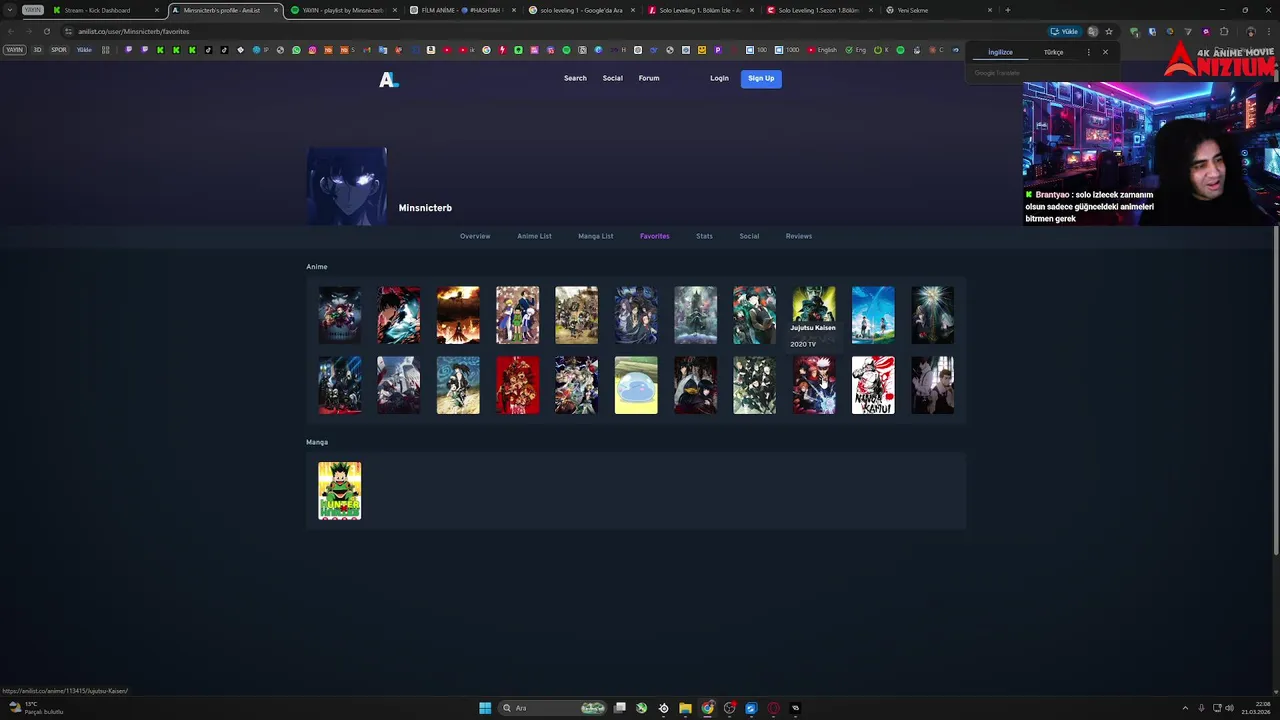Open the white Golden Kamuy cover
Viewport: 1280px width, 720px height.
(x=873, y=385)
